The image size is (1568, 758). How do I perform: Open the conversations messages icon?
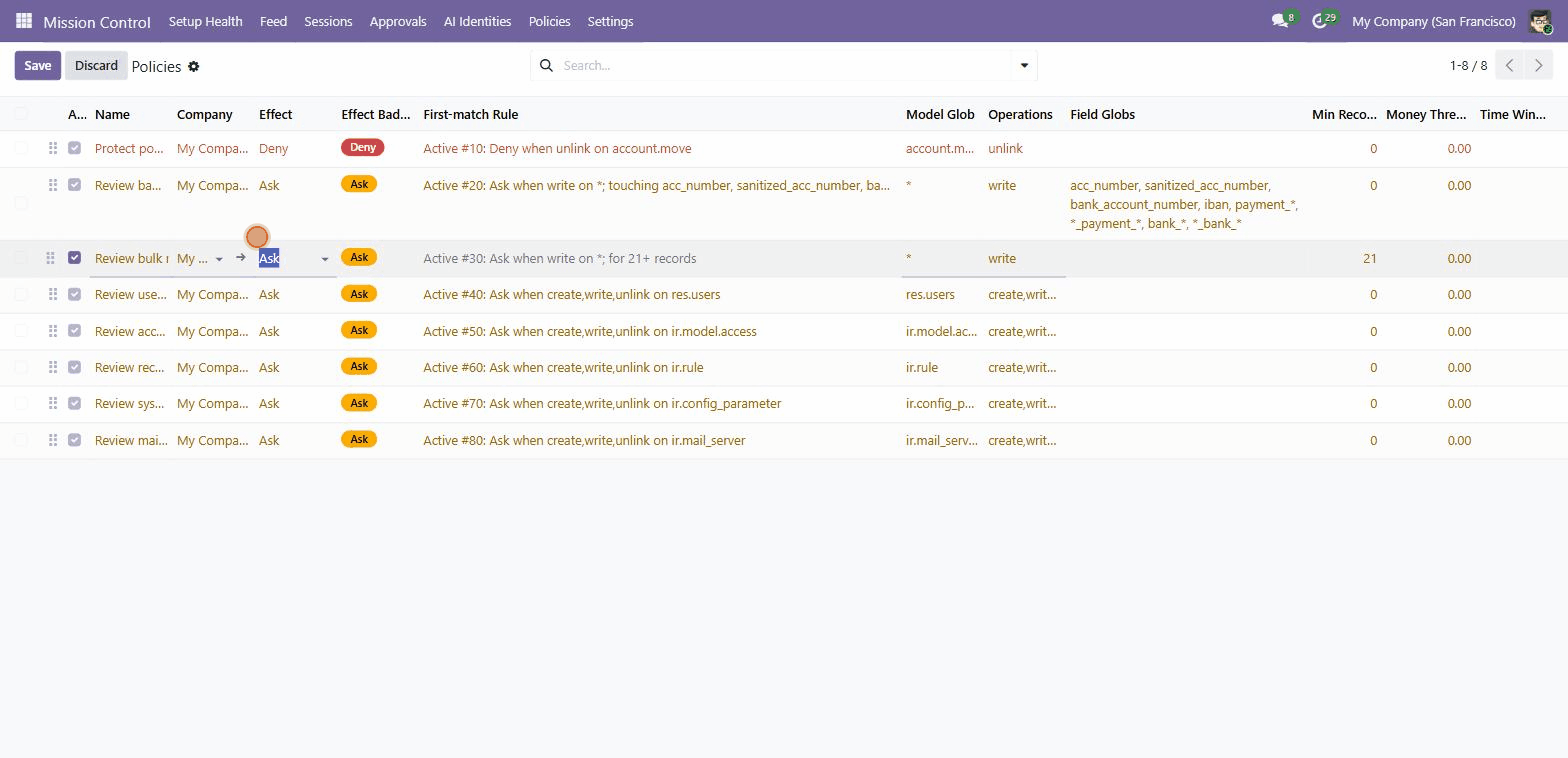[x=1279, y=21]
